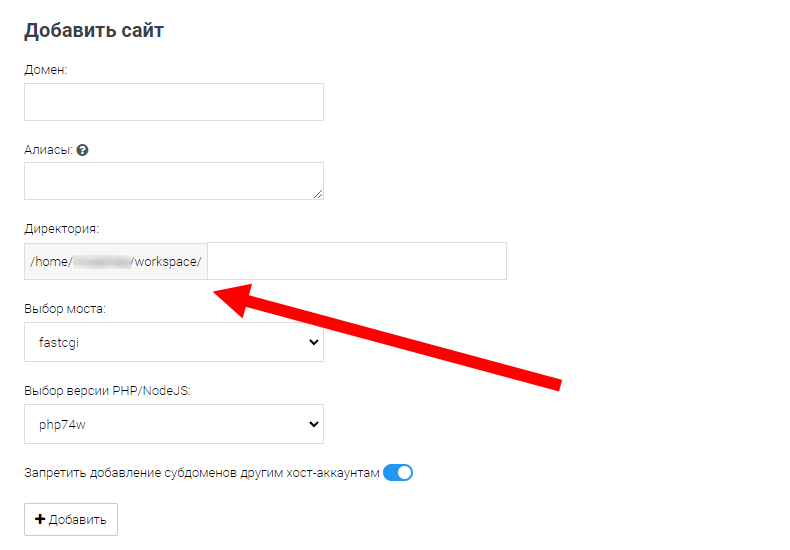Click the 'Выбор моста:' label

coord(64,309)
